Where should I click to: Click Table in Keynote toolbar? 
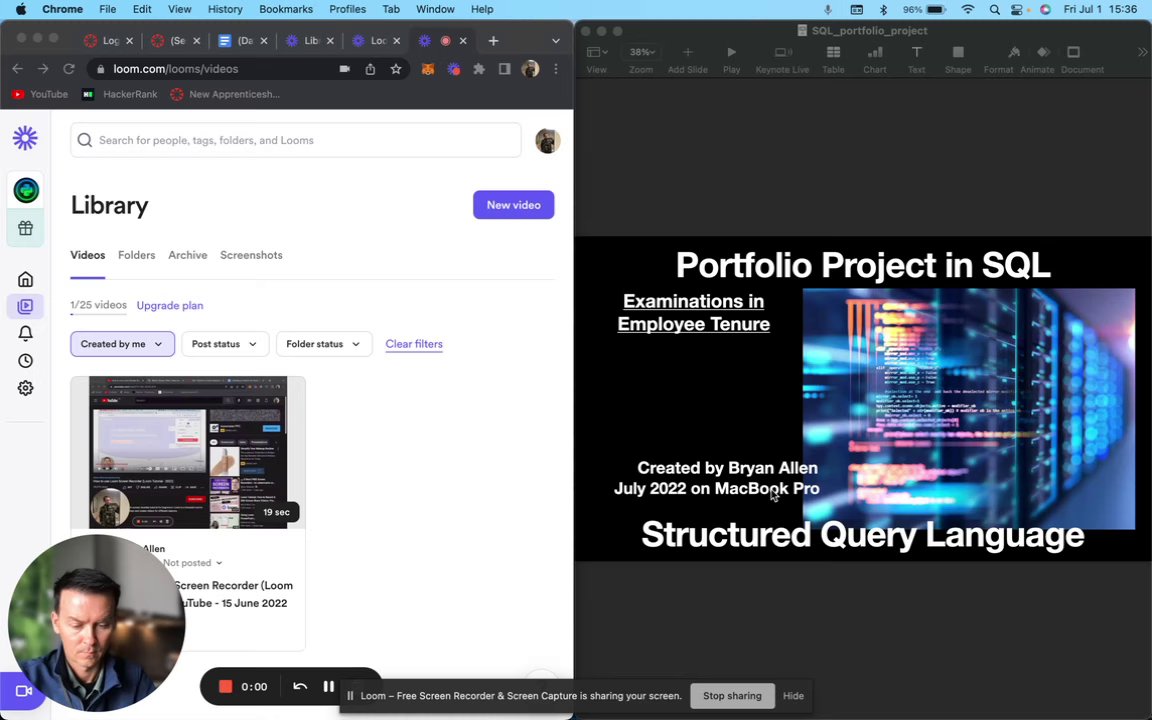(x=833, y=59)
